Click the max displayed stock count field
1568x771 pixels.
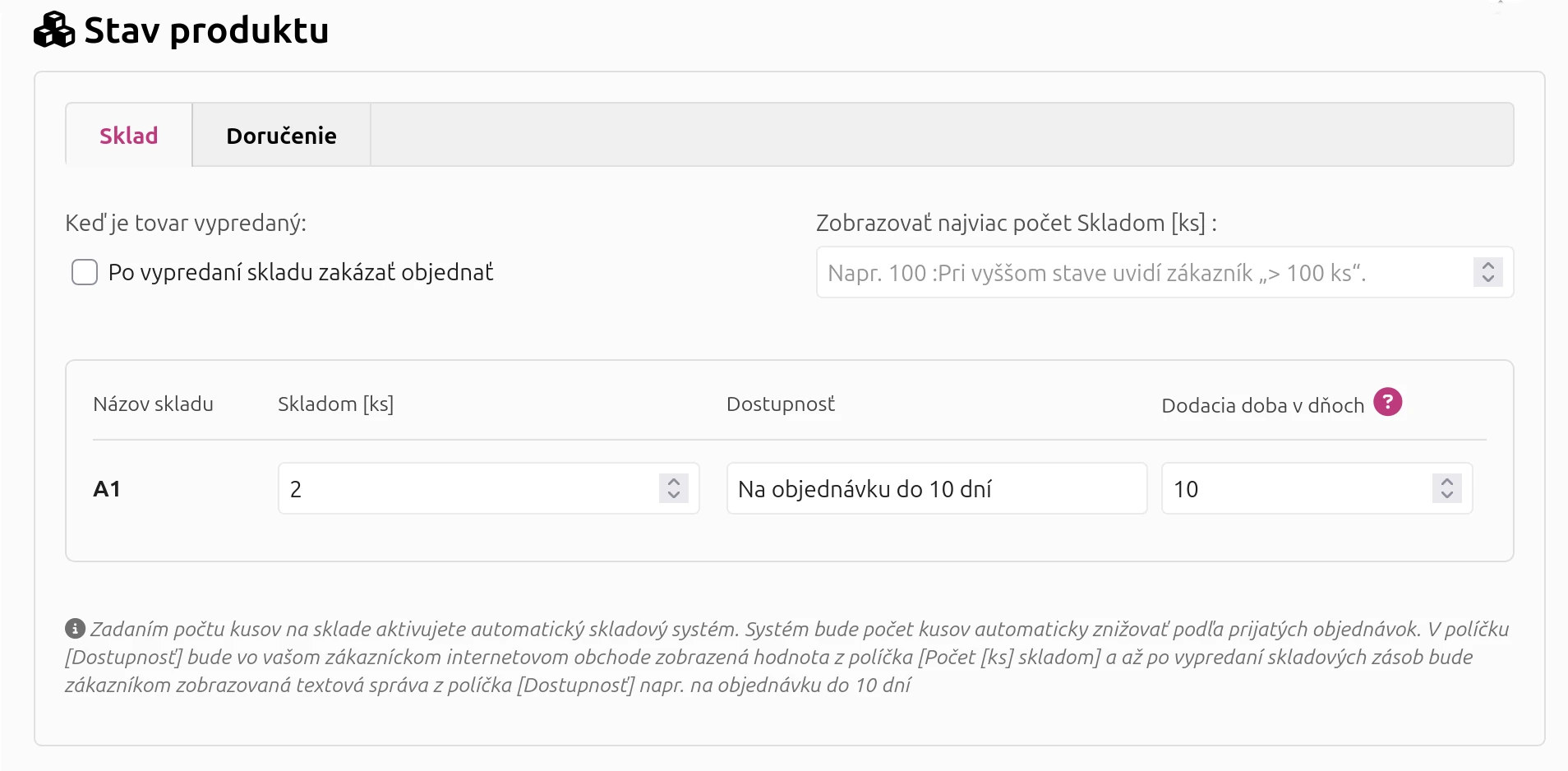coord(1164,272)
